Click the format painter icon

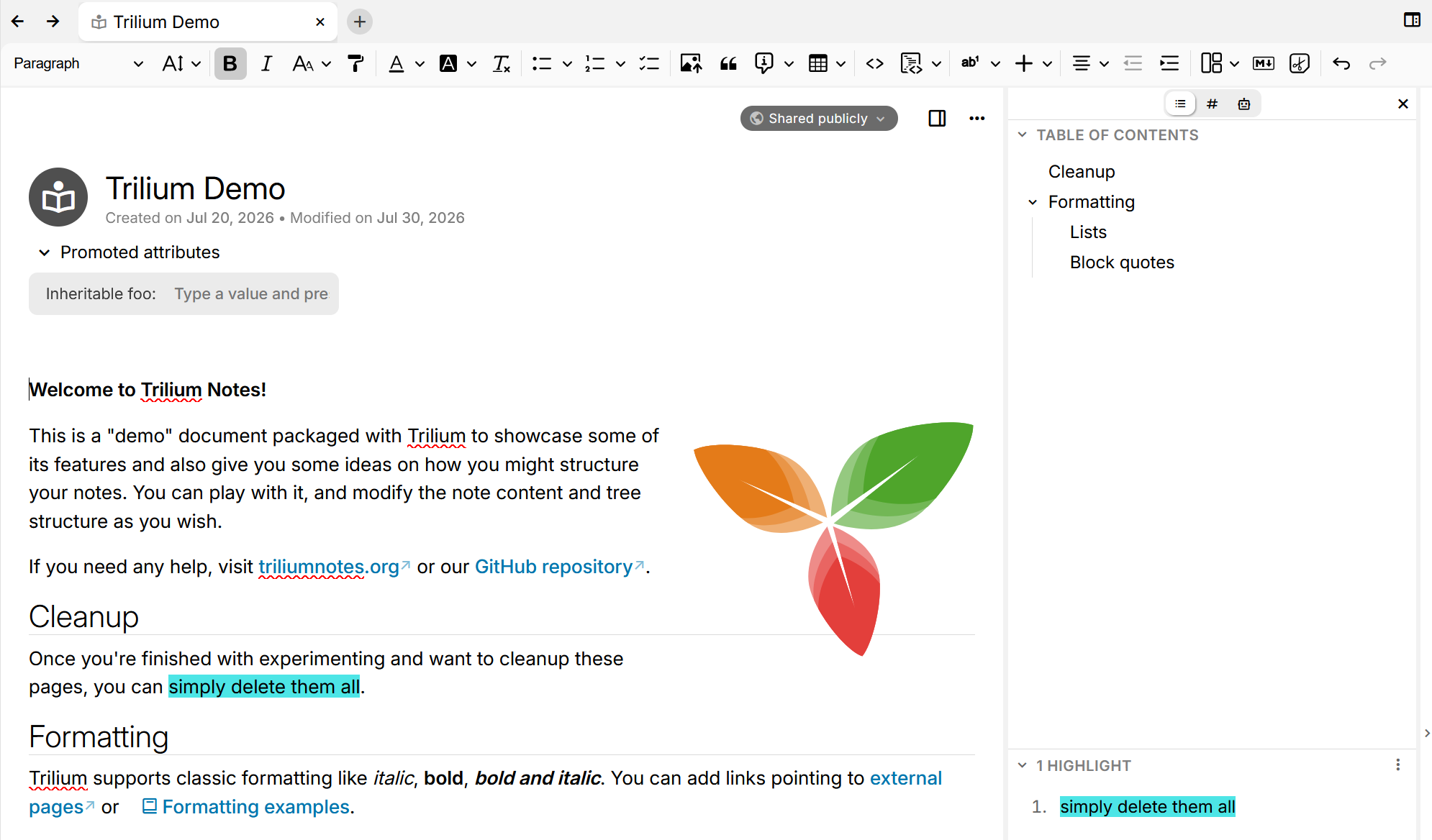(355, 63)
